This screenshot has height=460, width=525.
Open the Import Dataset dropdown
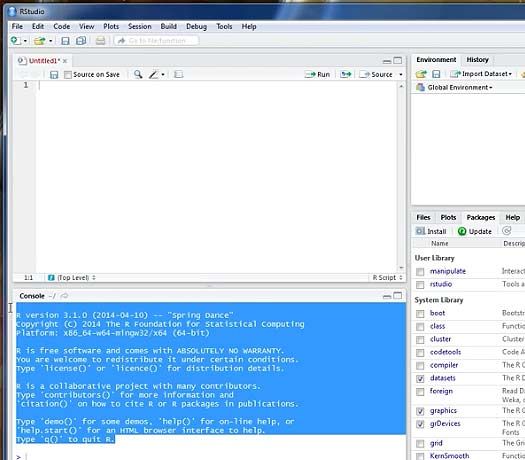[x=481, y=74]
